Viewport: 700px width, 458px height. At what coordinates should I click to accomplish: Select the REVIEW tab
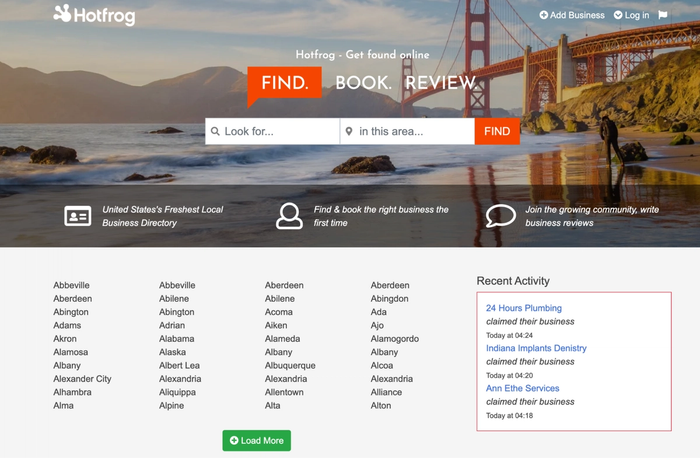[x=440, y=83]
